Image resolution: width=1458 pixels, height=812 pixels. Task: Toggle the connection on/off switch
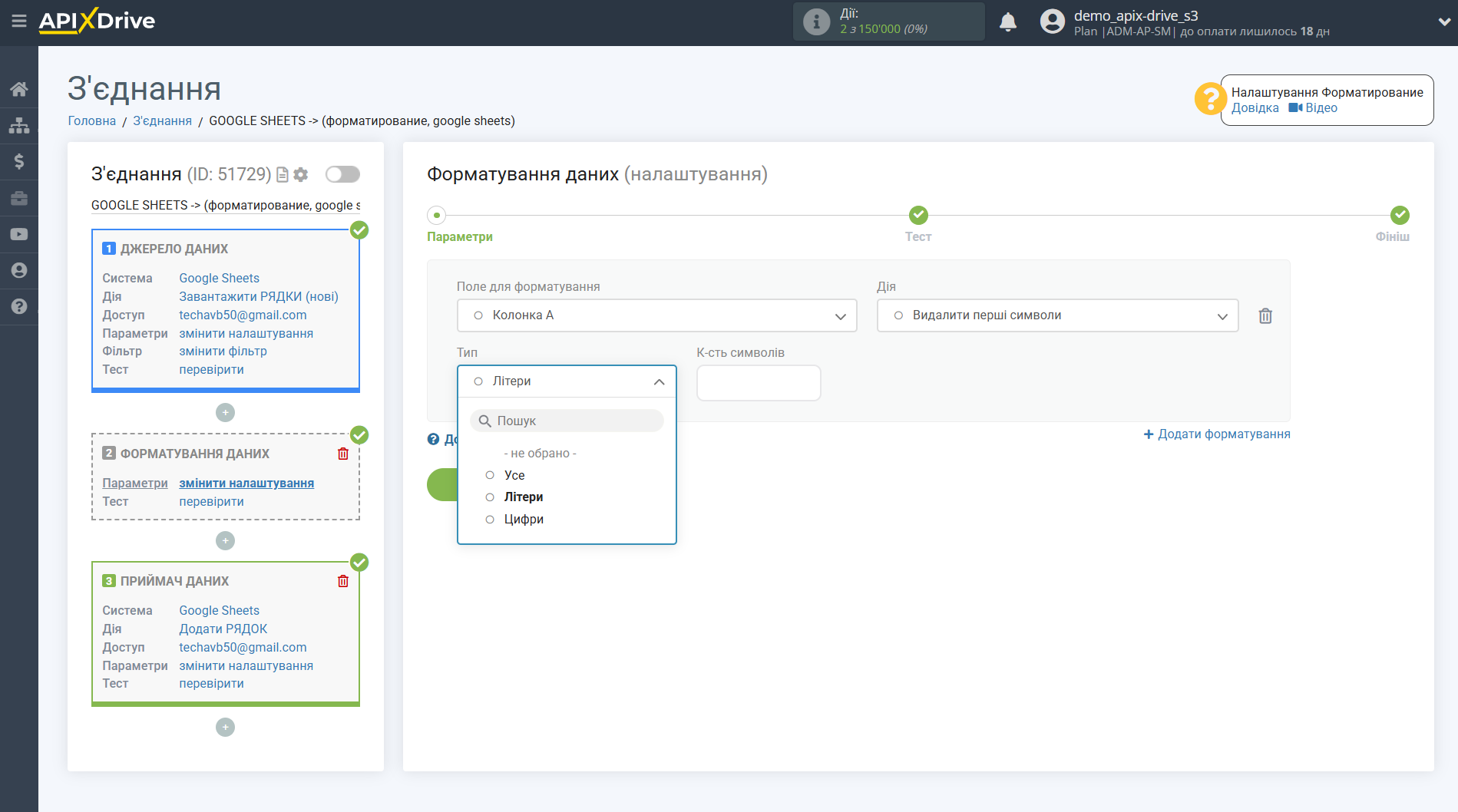tap(342, 174)
